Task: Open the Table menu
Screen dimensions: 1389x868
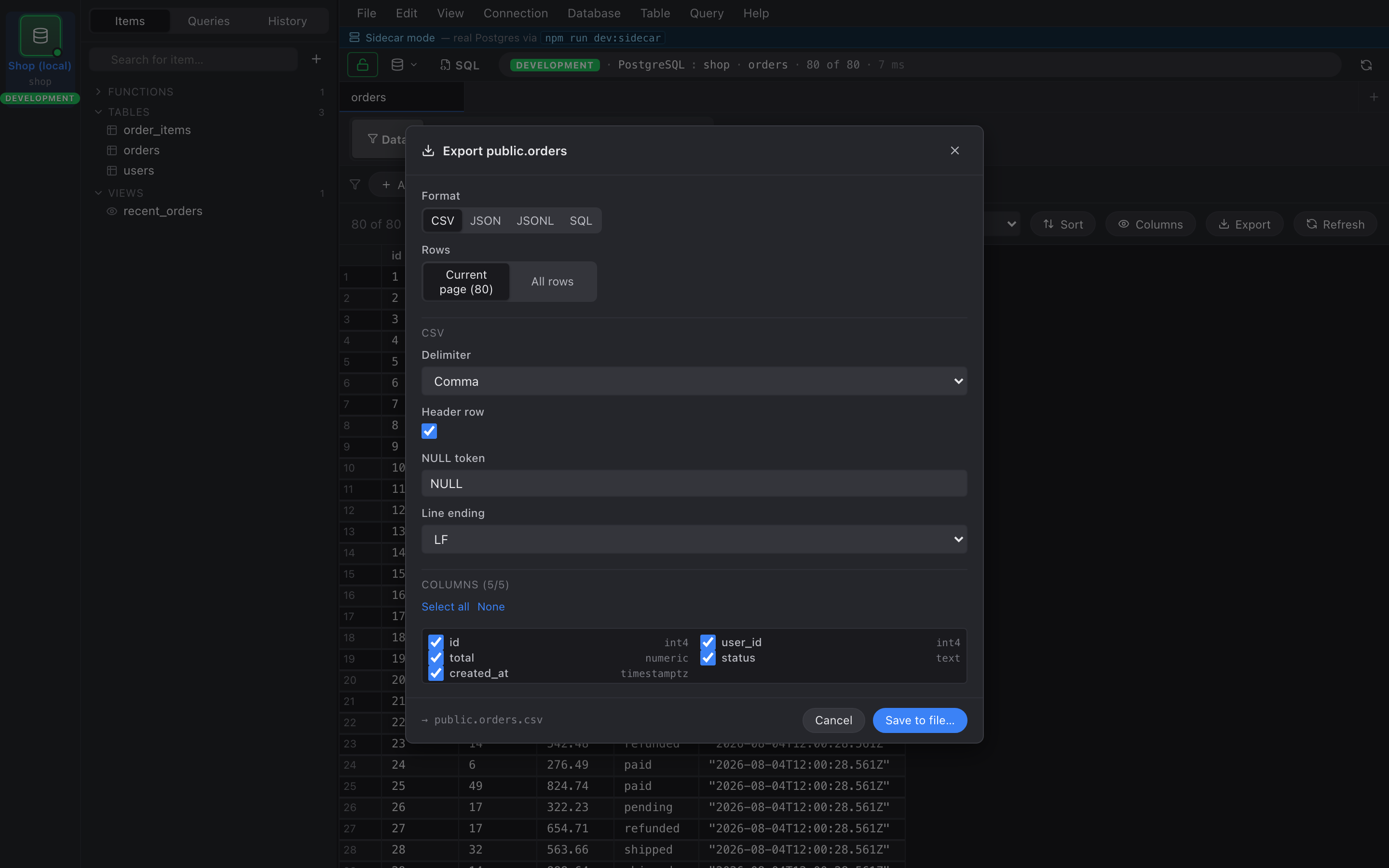Action: click(655, 13)
